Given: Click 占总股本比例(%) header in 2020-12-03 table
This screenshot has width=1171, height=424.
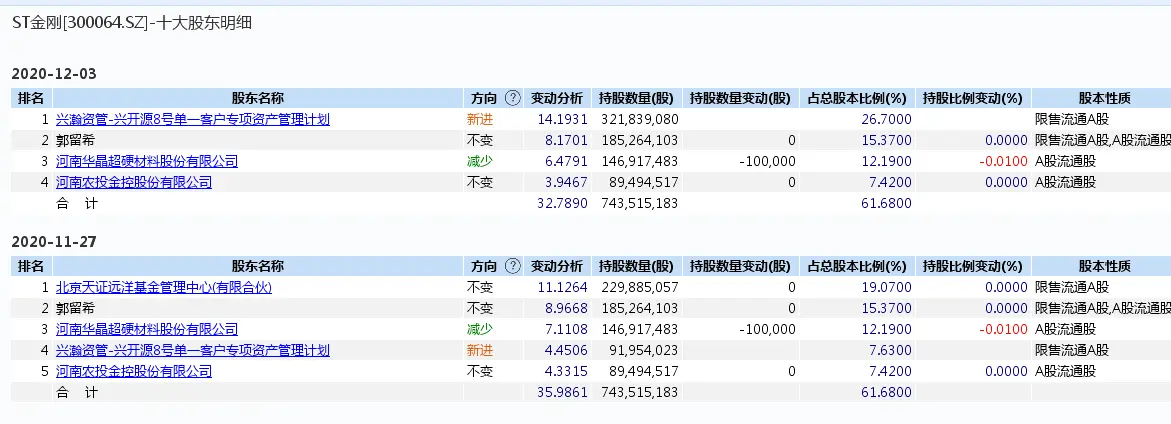Looking at the screenshot, I should [857, 98].
